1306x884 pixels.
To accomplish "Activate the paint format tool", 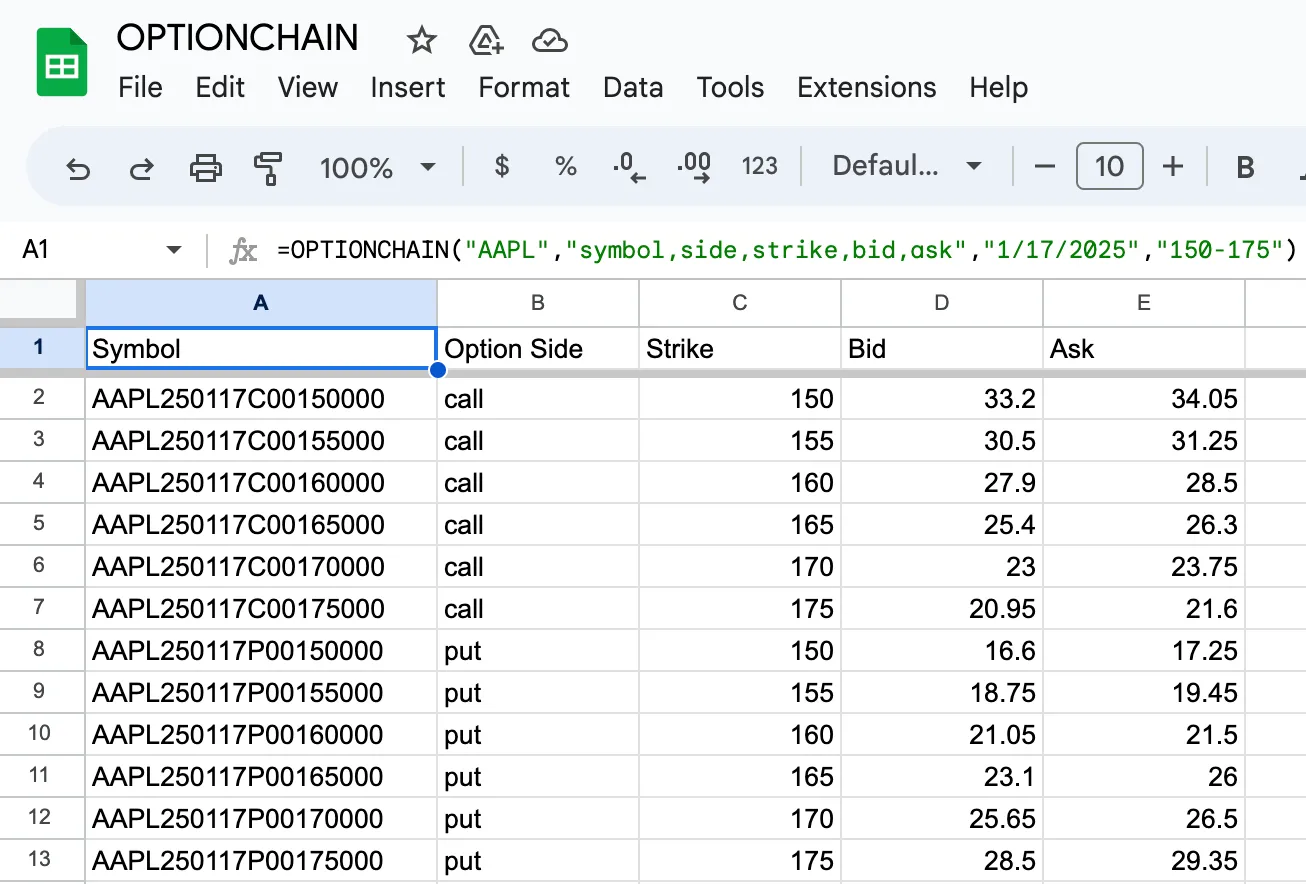I will 268,167.
